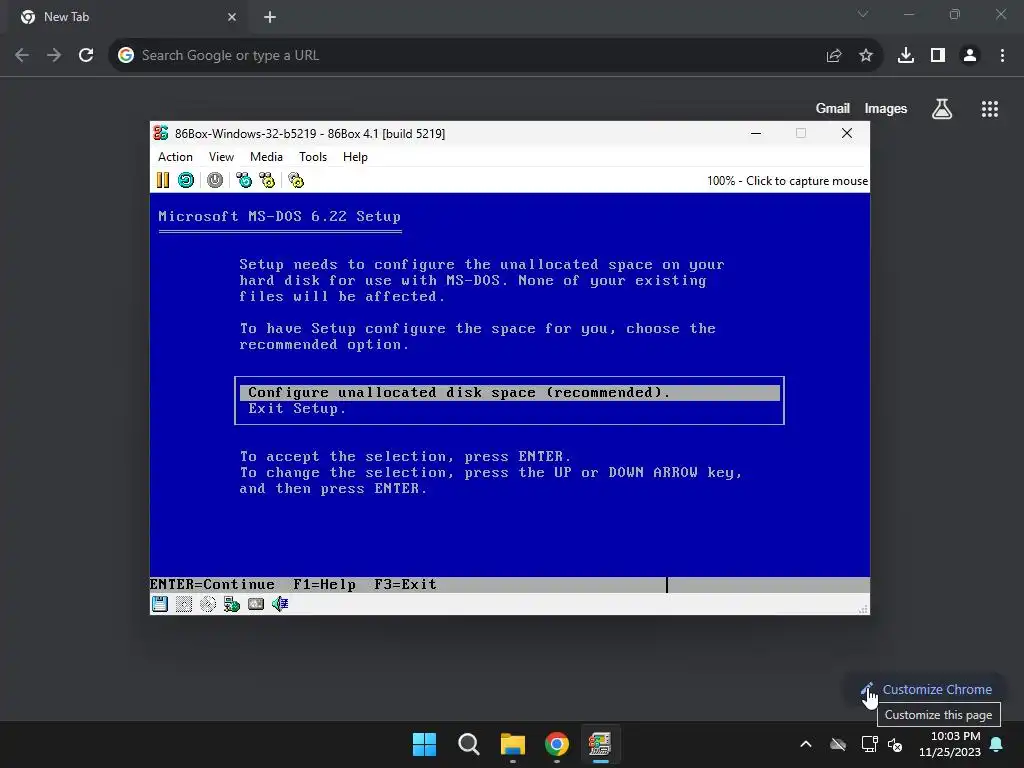Click the ACPI shutdown power icon
The image size is (1024, 768).
pos(215,180)
